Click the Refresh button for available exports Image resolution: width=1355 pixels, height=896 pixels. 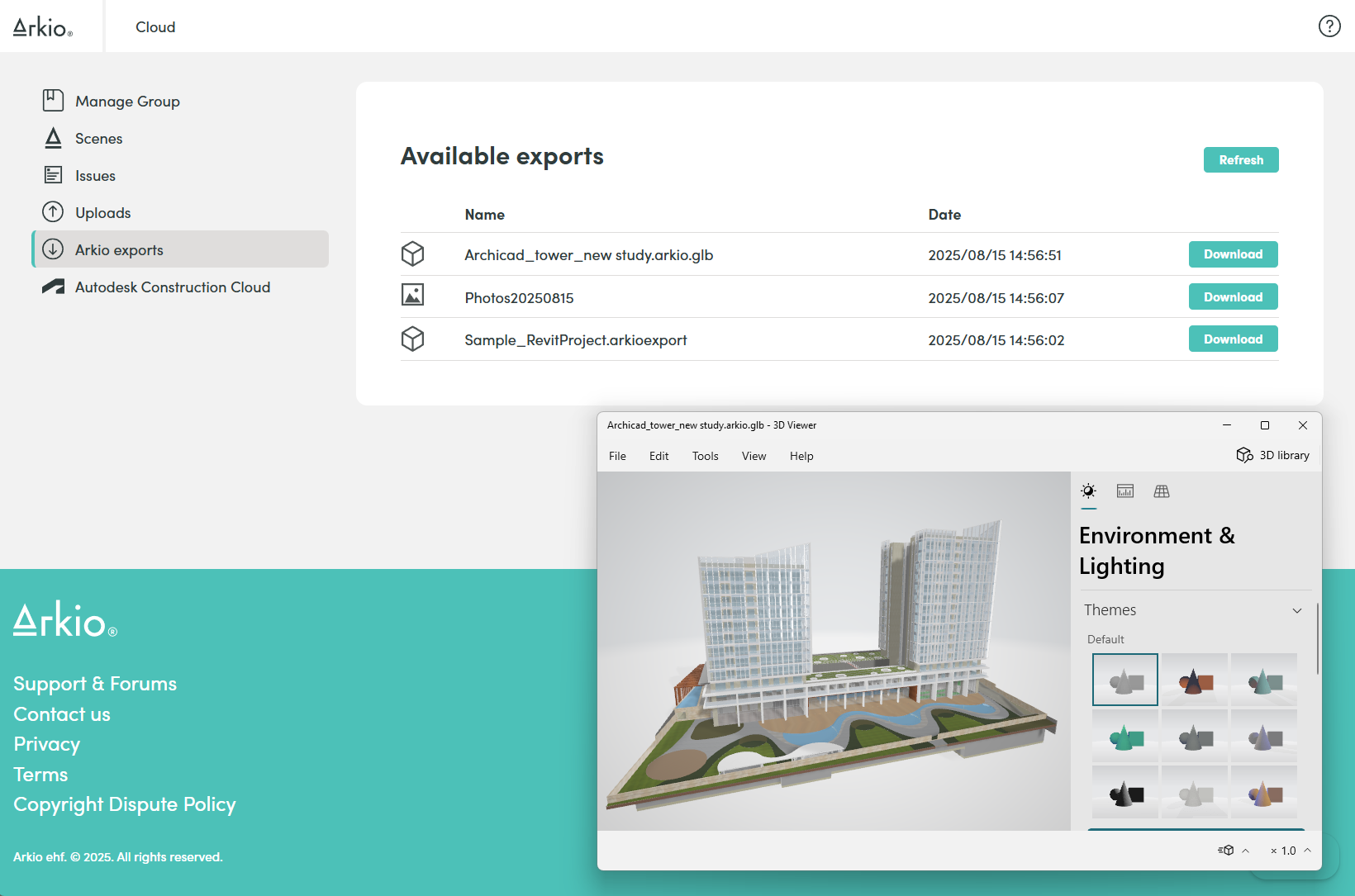[1241, 159]
